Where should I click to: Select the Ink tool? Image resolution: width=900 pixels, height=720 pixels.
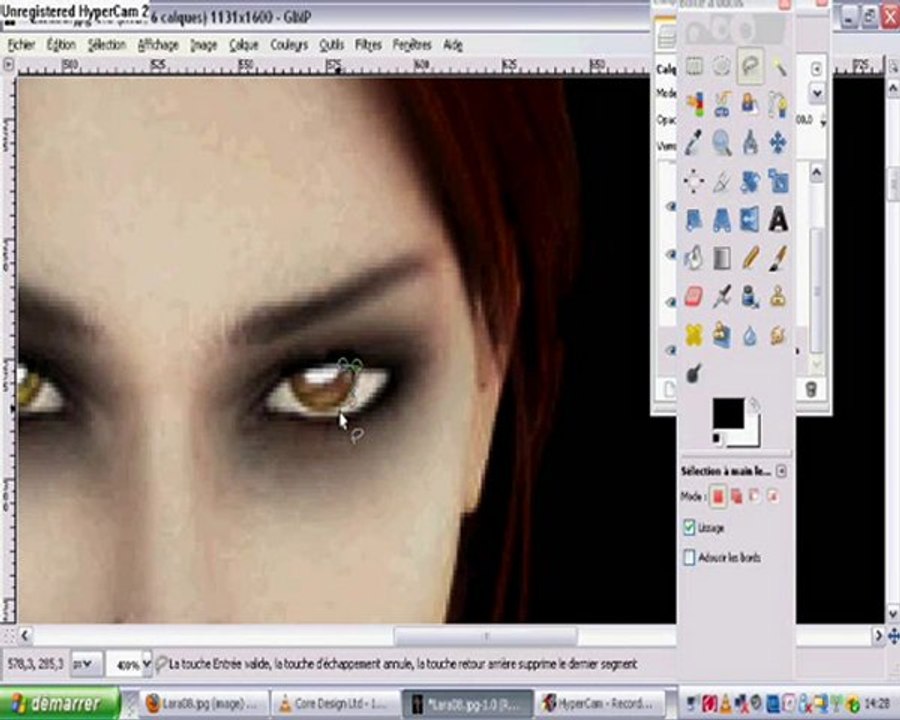(750, 297)
